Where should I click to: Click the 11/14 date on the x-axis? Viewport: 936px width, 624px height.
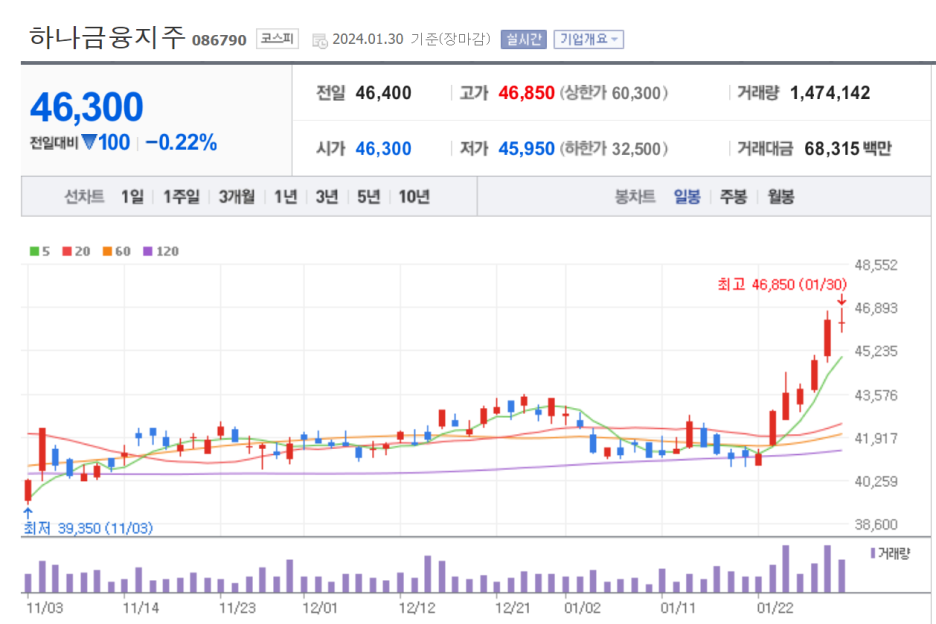141,608
